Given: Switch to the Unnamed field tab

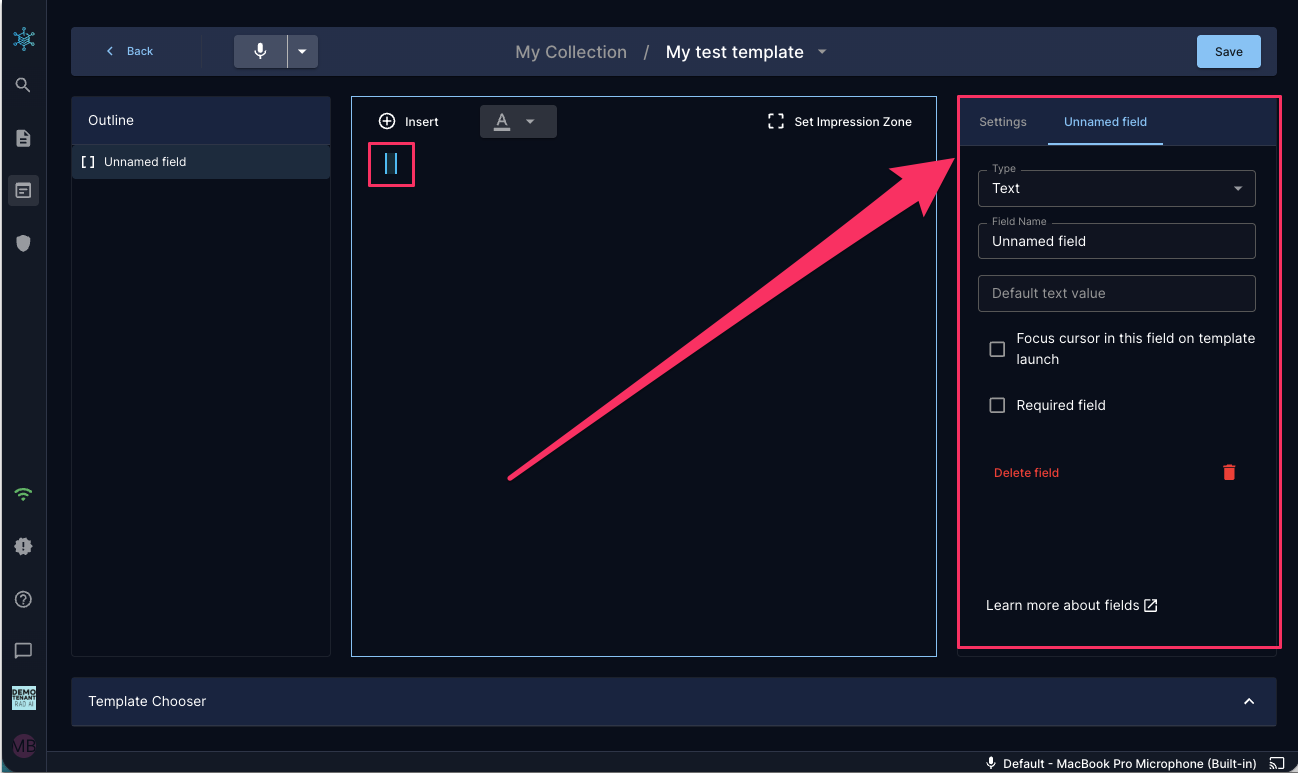Looking at the screenshot, I should pos(1105,122).
